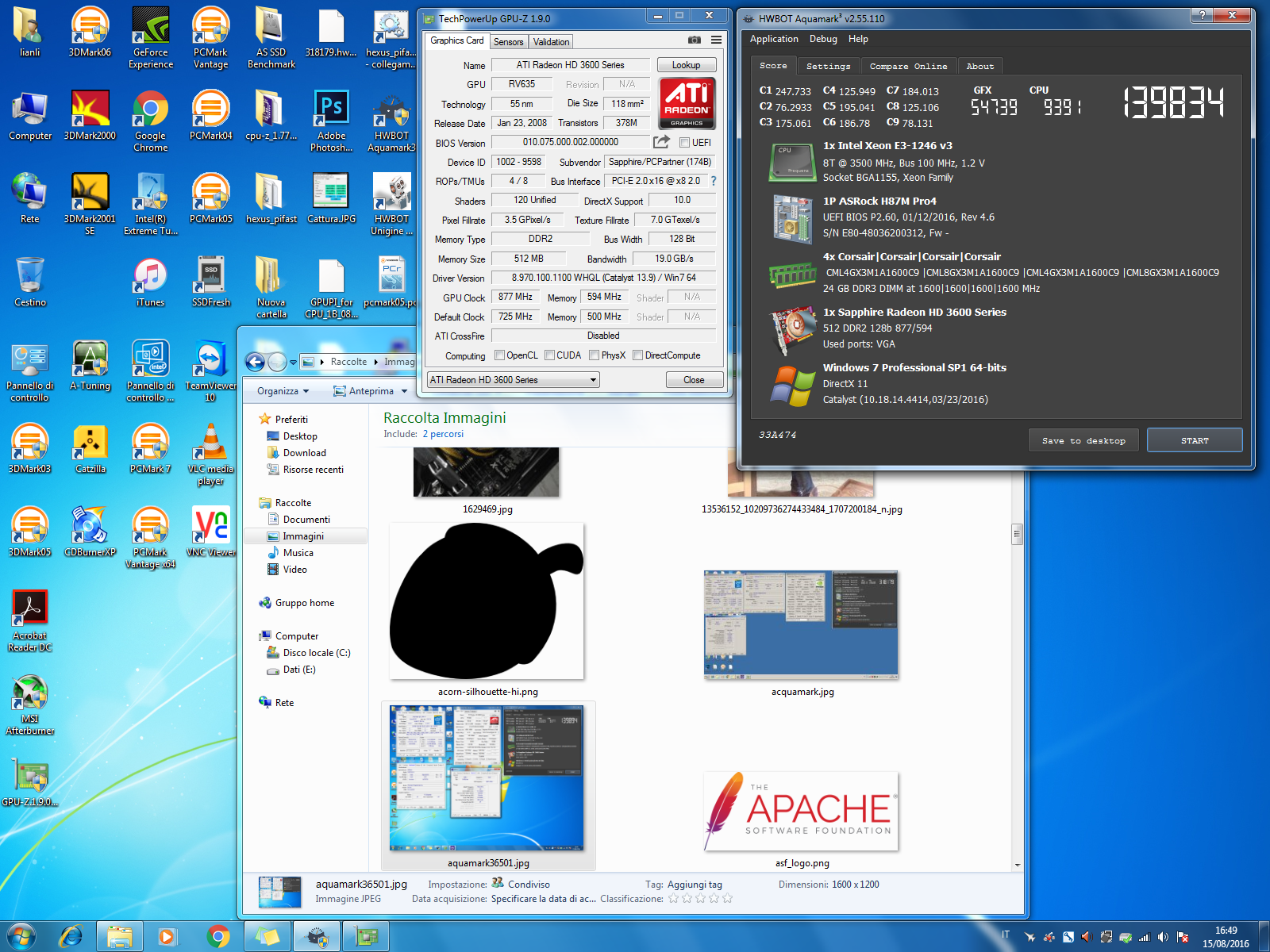Screen dimensions: 1270x952
Task: Open the GeForce Experience desktop icon
Action: (151, 37)
